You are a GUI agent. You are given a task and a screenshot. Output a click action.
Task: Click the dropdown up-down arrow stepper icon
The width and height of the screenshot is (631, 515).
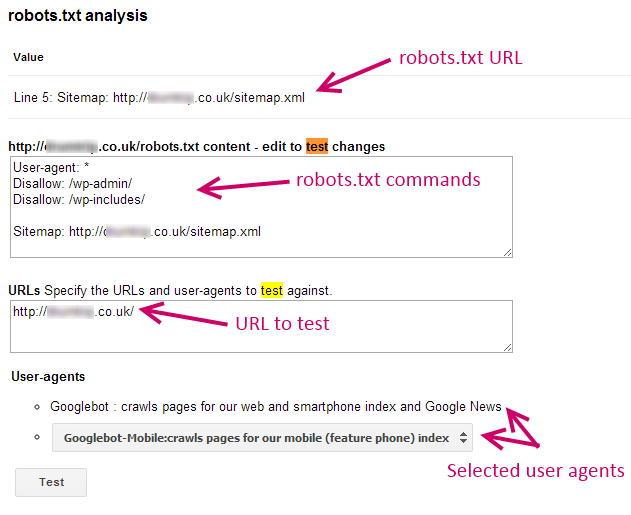(463, 437)
